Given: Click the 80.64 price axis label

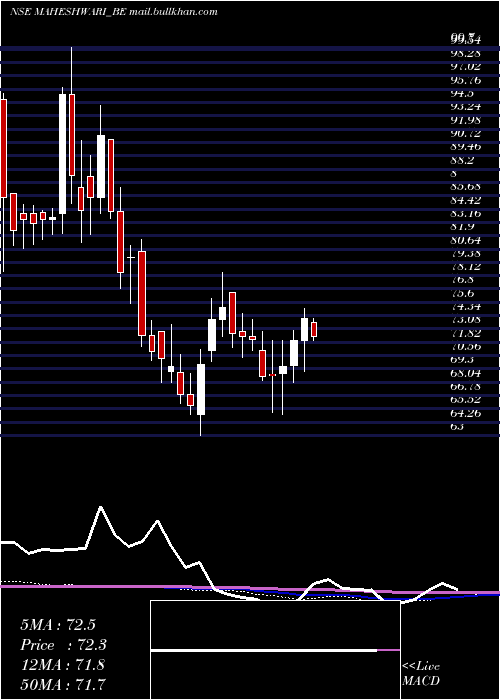Looking at the screenshot, I should pyautogui.click(x=465, y=240).
